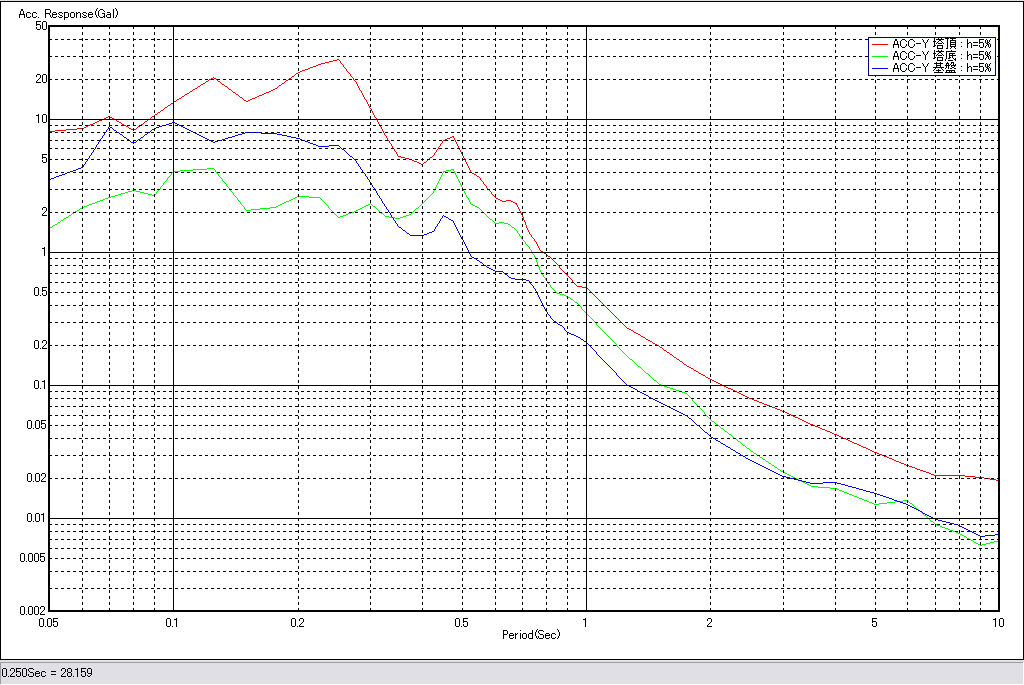Select the ACC-Y 塔頂 h=5% legend entry
The image size is (1024, 685).
click(941, 44)
